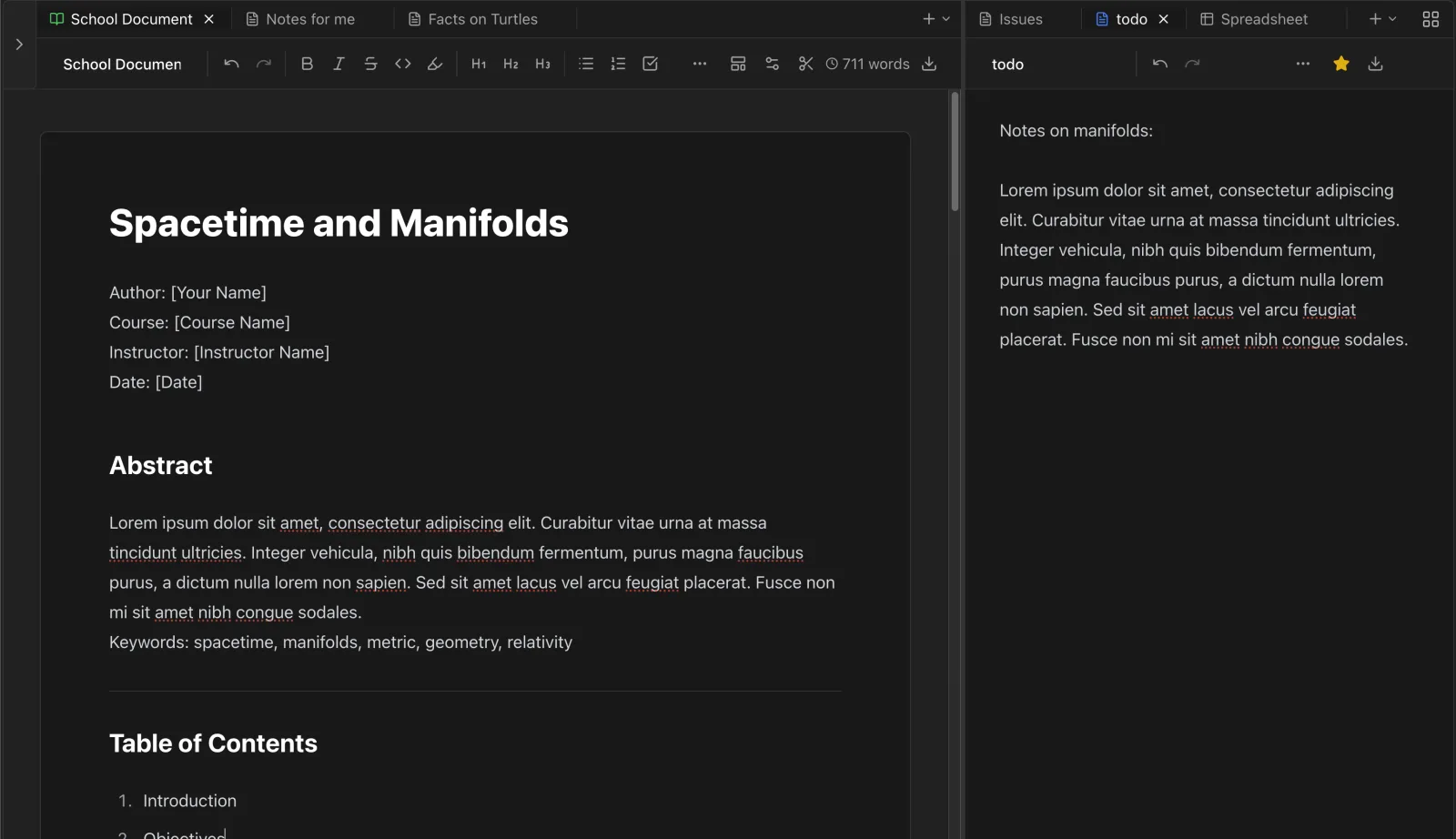Open more options in todo pane
This screenshot has width=1456, height=839.
coord(1303,64)
